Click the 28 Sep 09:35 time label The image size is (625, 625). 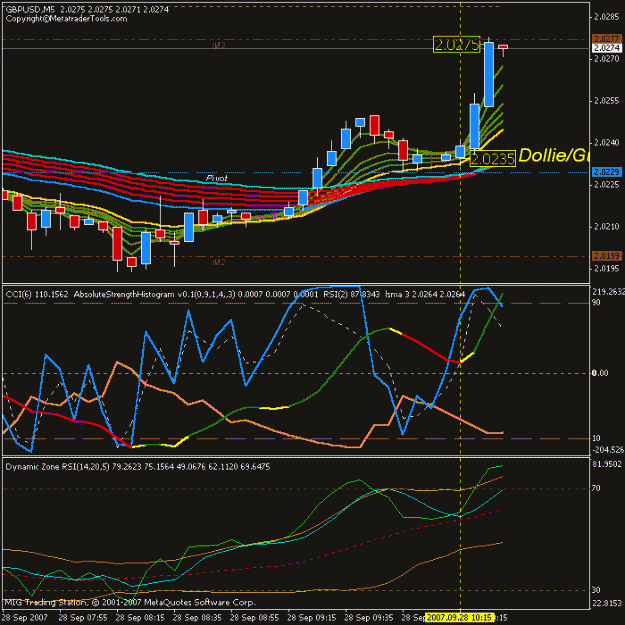tap(368, 617)
